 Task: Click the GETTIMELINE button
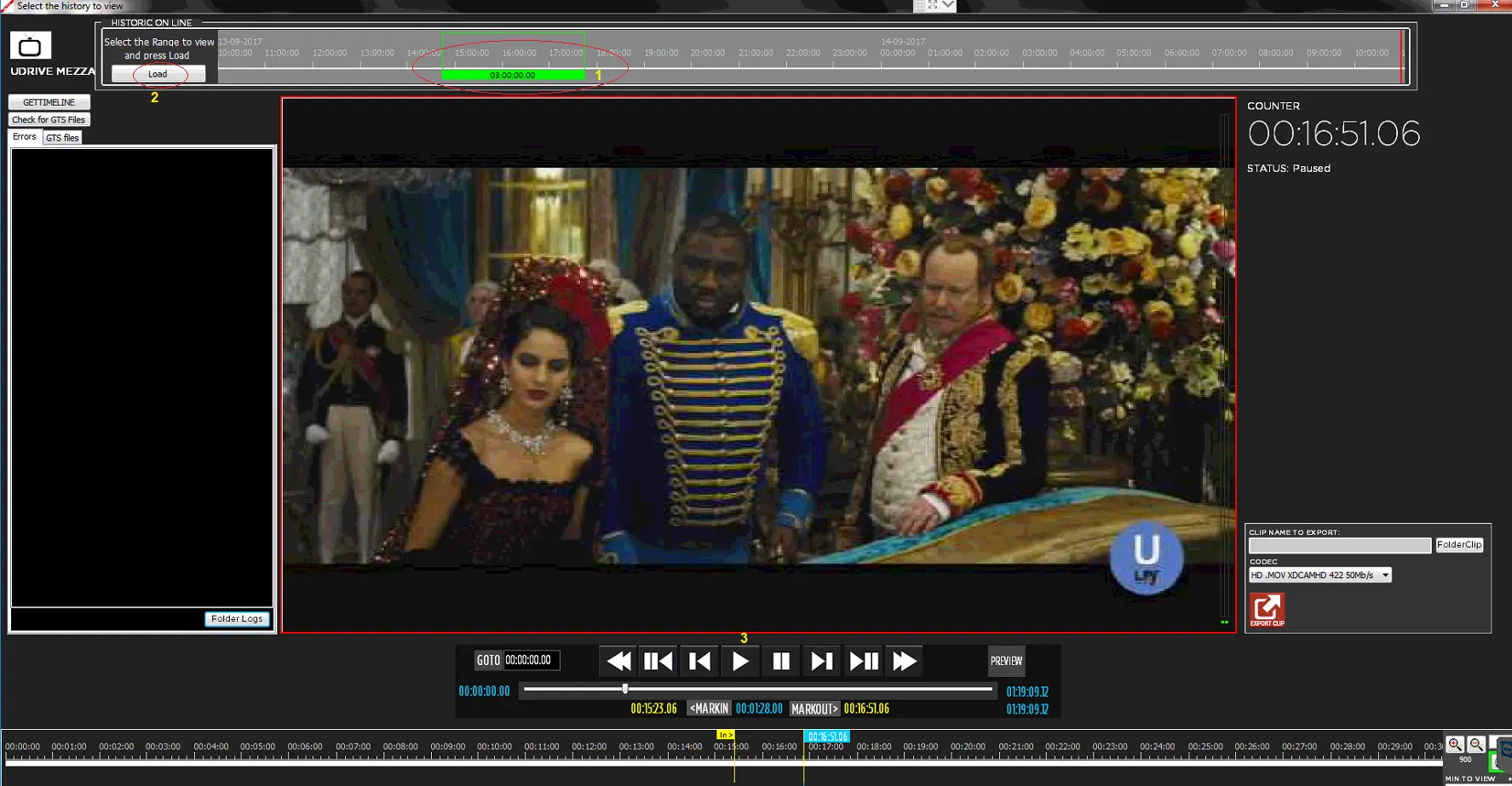tap(49, 102)
